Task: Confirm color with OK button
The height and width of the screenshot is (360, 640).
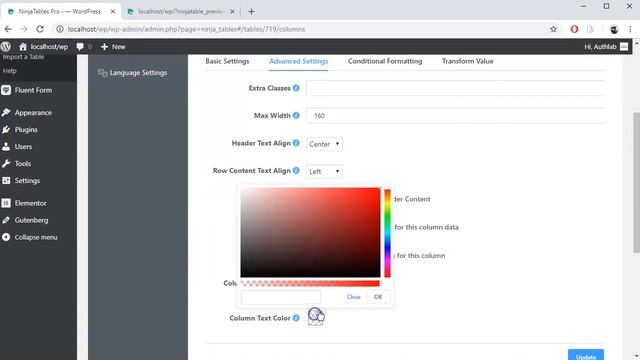Action: pos(378,297)
